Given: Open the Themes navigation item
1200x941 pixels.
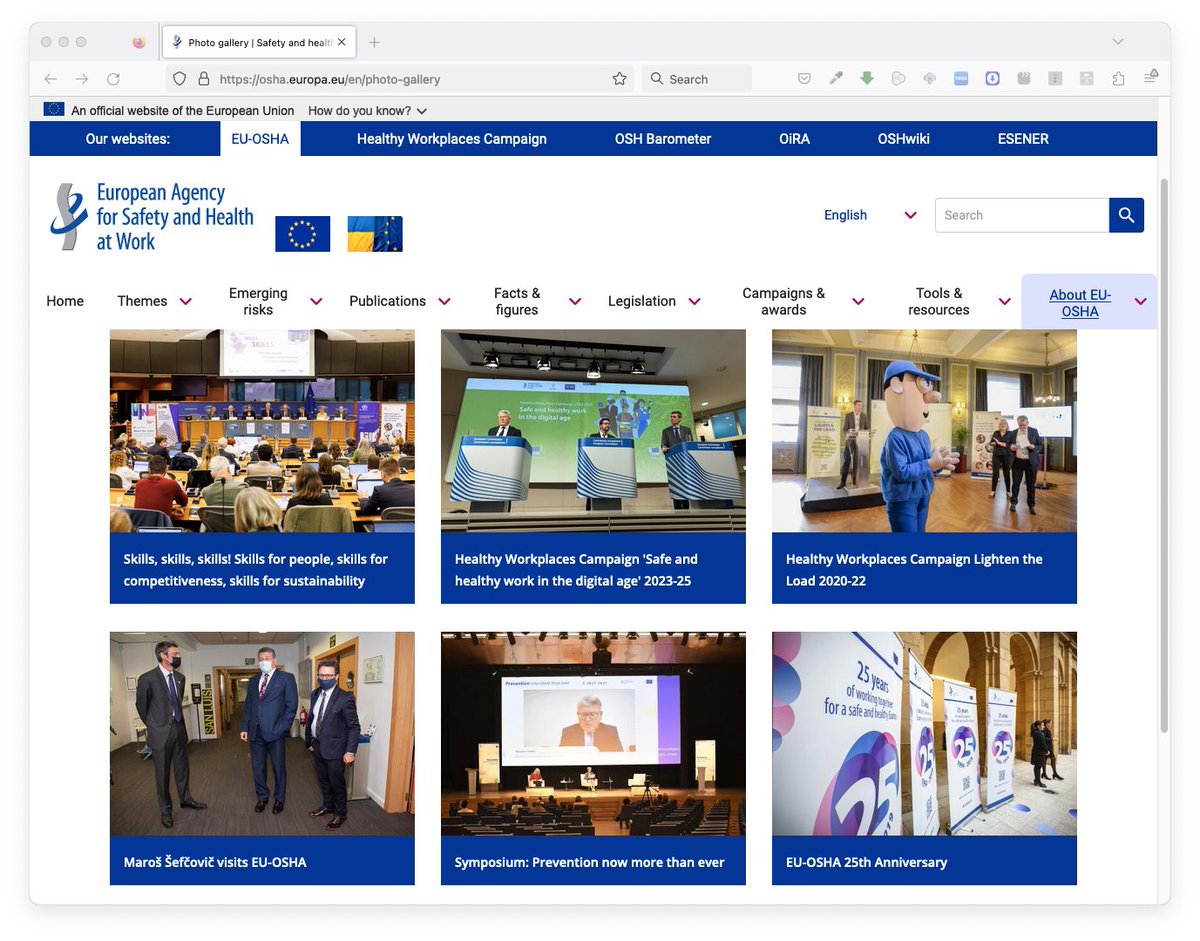Looking at the screenshot, I should (x=142, y=301).
